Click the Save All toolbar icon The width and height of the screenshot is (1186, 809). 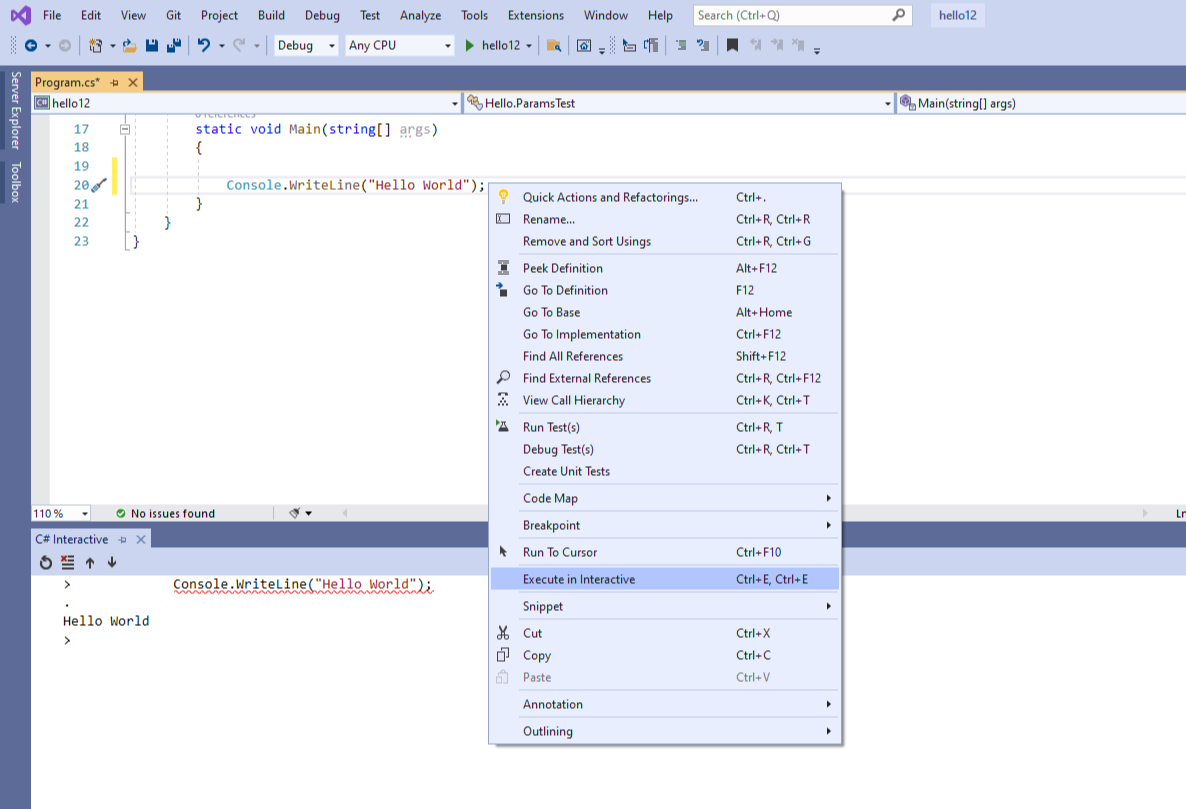[x=173, y=45]
